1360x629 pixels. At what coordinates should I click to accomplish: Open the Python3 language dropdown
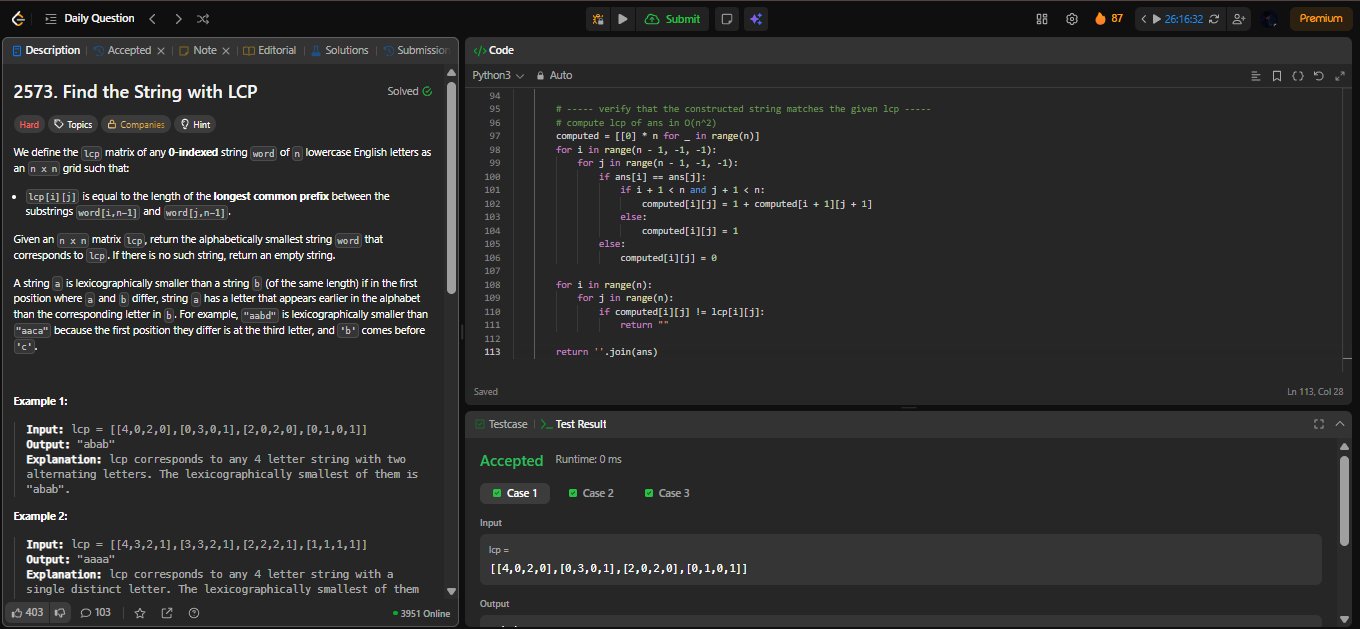[498, 76]
